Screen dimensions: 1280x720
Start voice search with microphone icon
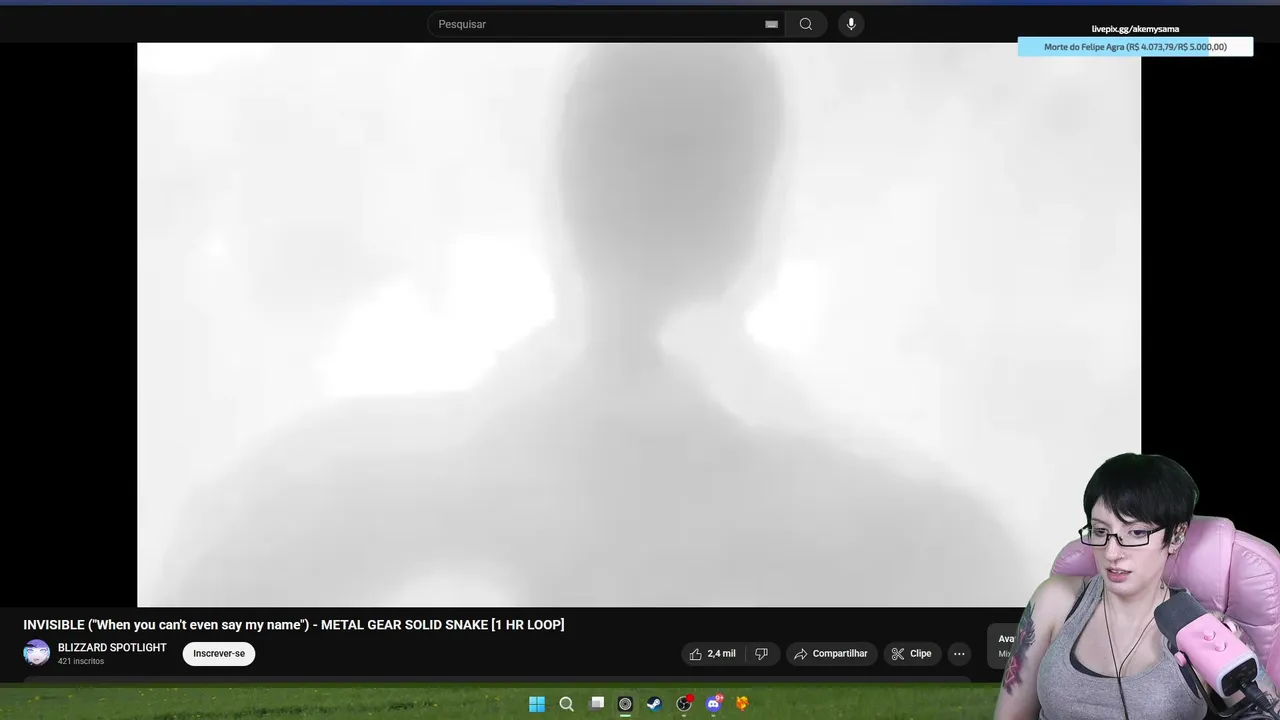851,24
